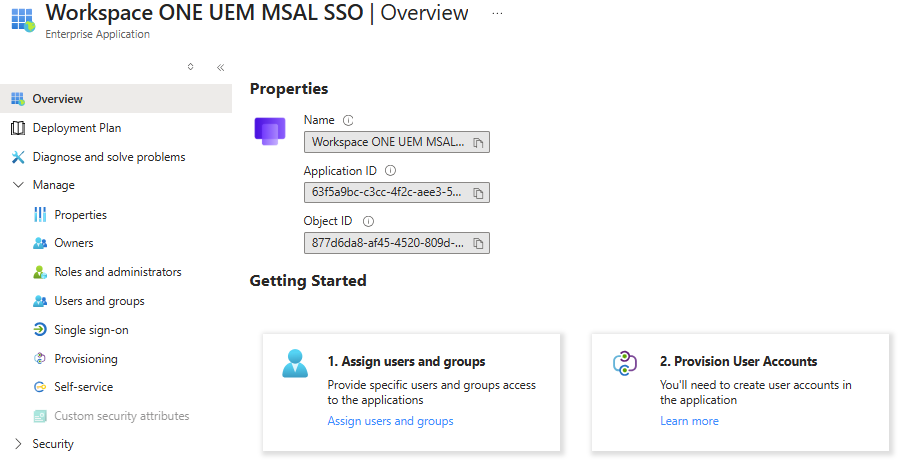904x461 pixels.
Task: Click the Single sign-on arrow icon
Action: pyautogui.click(x=40, y=330)
